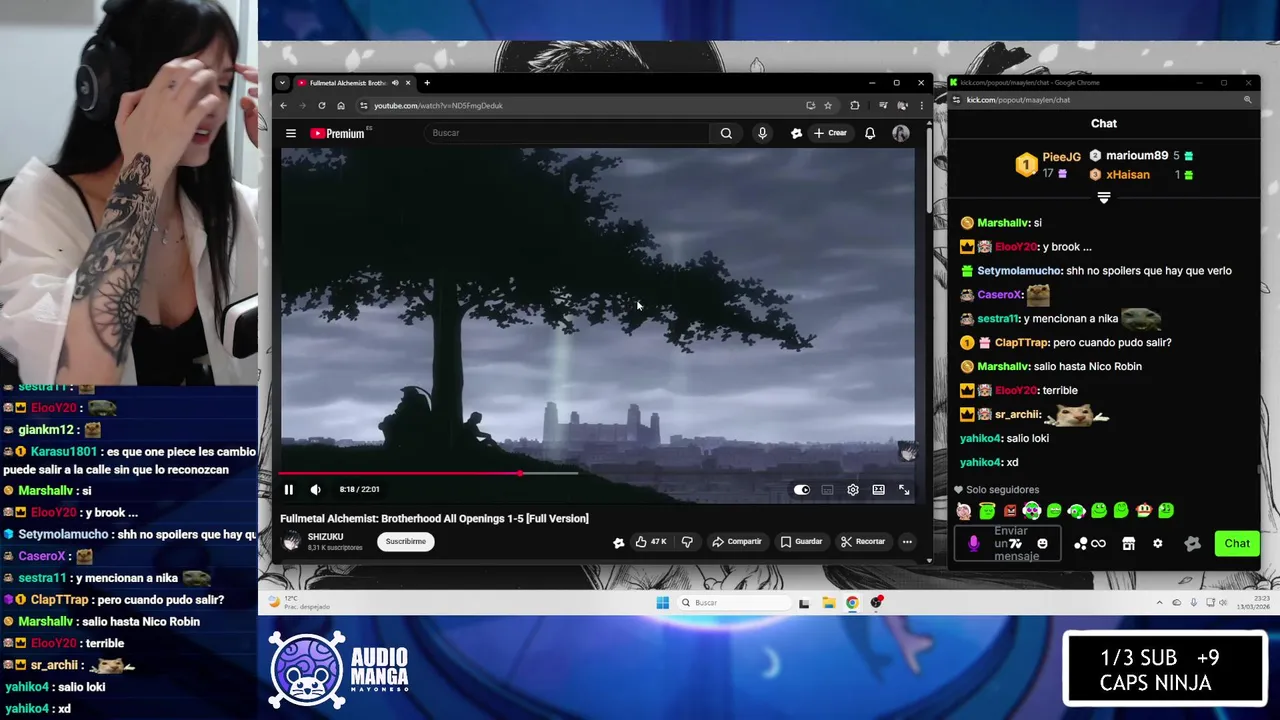
Task: Open Setymolamucho's chat username
Action: [x=1019, y=271]
